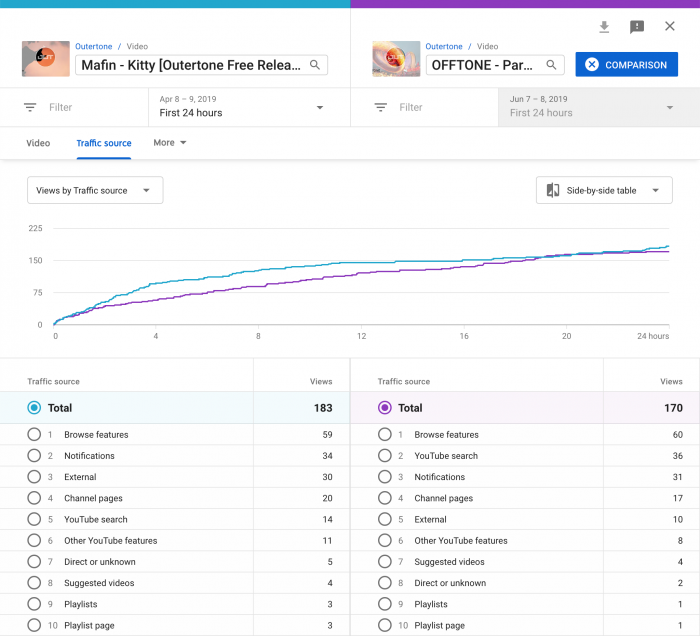Select the Traffic source tab
This screenshot has width=700, height=636.
tap(104, 143)
